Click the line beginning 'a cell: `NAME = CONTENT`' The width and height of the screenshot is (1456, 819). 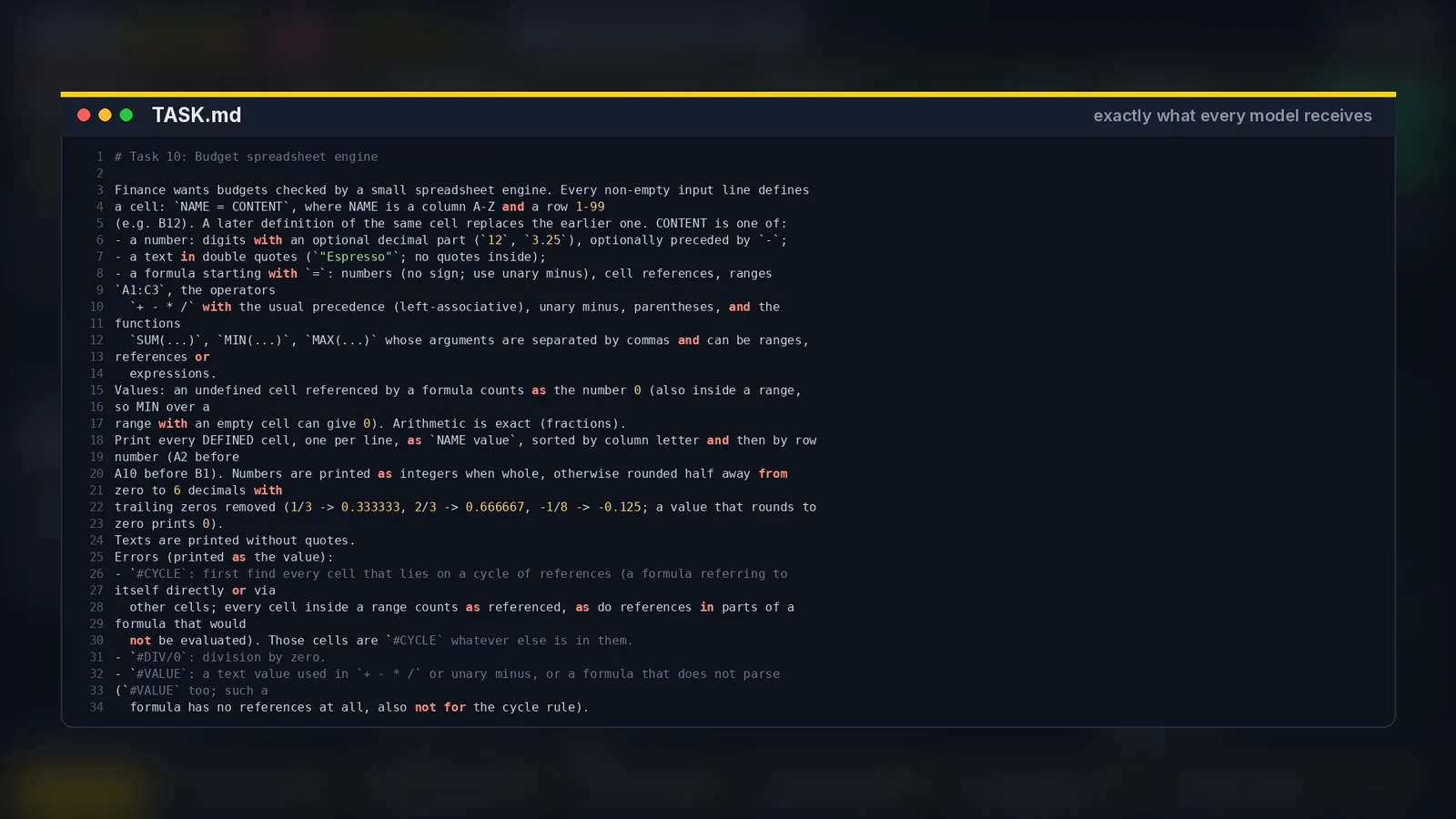(x=359, y=207)
